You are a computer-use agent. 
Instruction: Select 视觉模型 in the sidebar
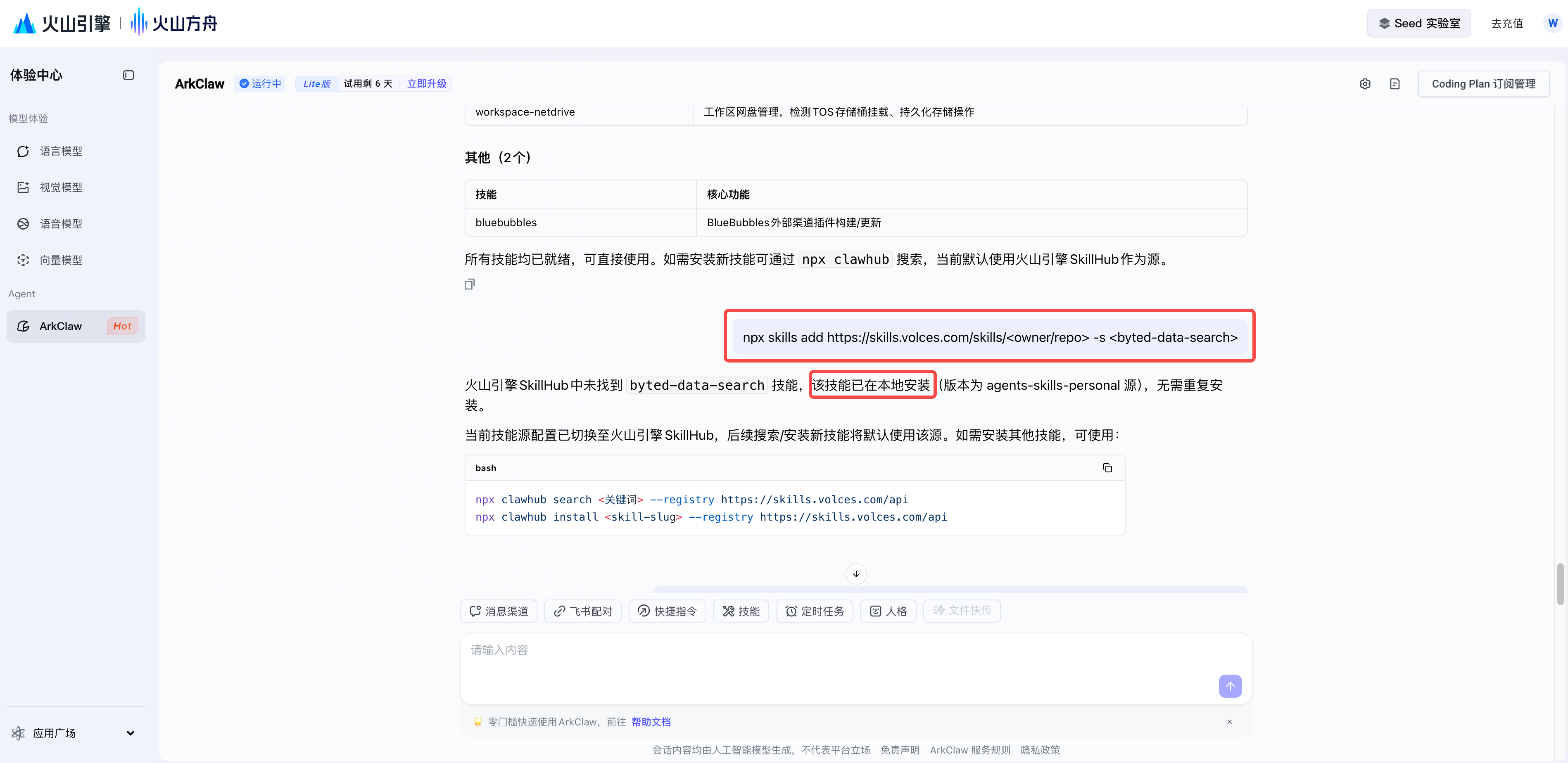61,187
